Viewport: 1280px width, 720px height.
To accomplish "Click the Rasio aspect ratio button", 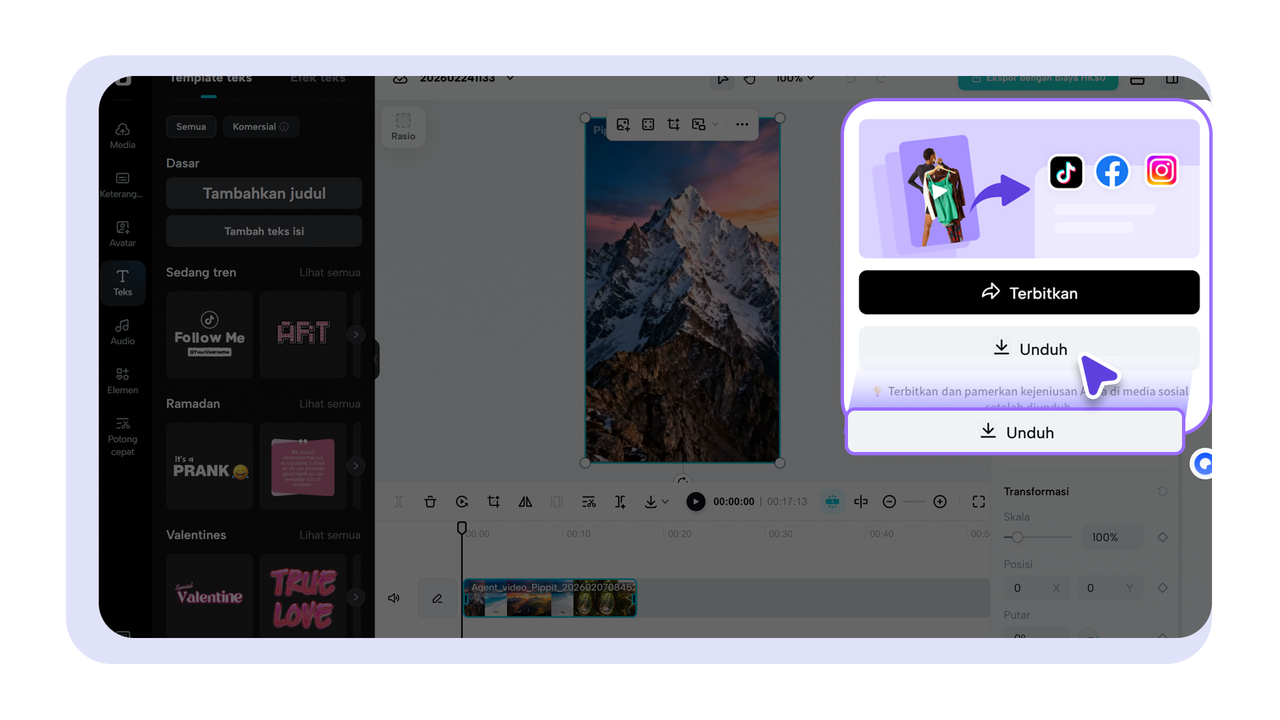I will click(403, 127).
